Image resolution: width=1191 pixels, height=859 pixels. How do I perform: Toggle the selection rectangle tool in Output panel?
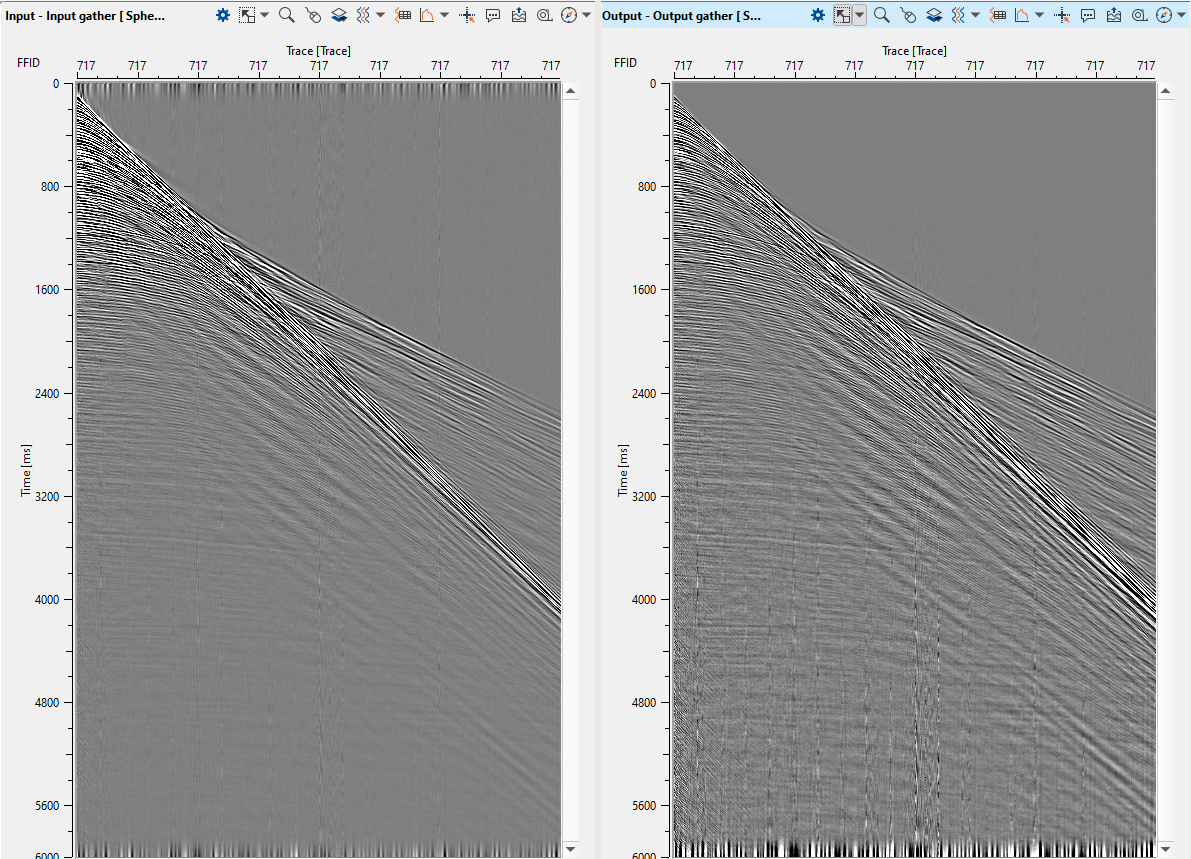(x=843, y=15)
